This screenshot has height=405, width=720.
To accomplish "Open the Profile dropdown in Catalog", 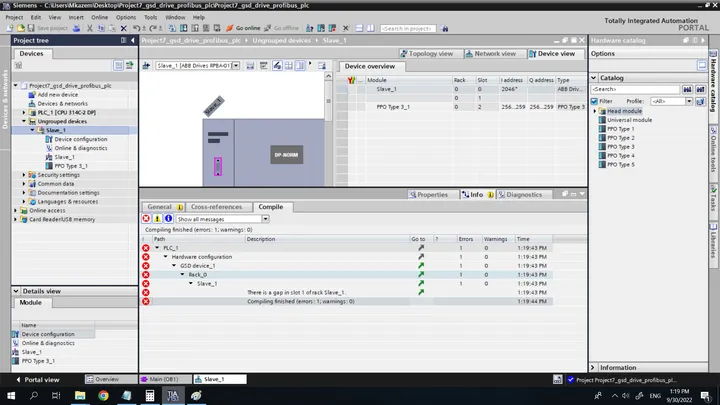I will (x=689, y=101).
